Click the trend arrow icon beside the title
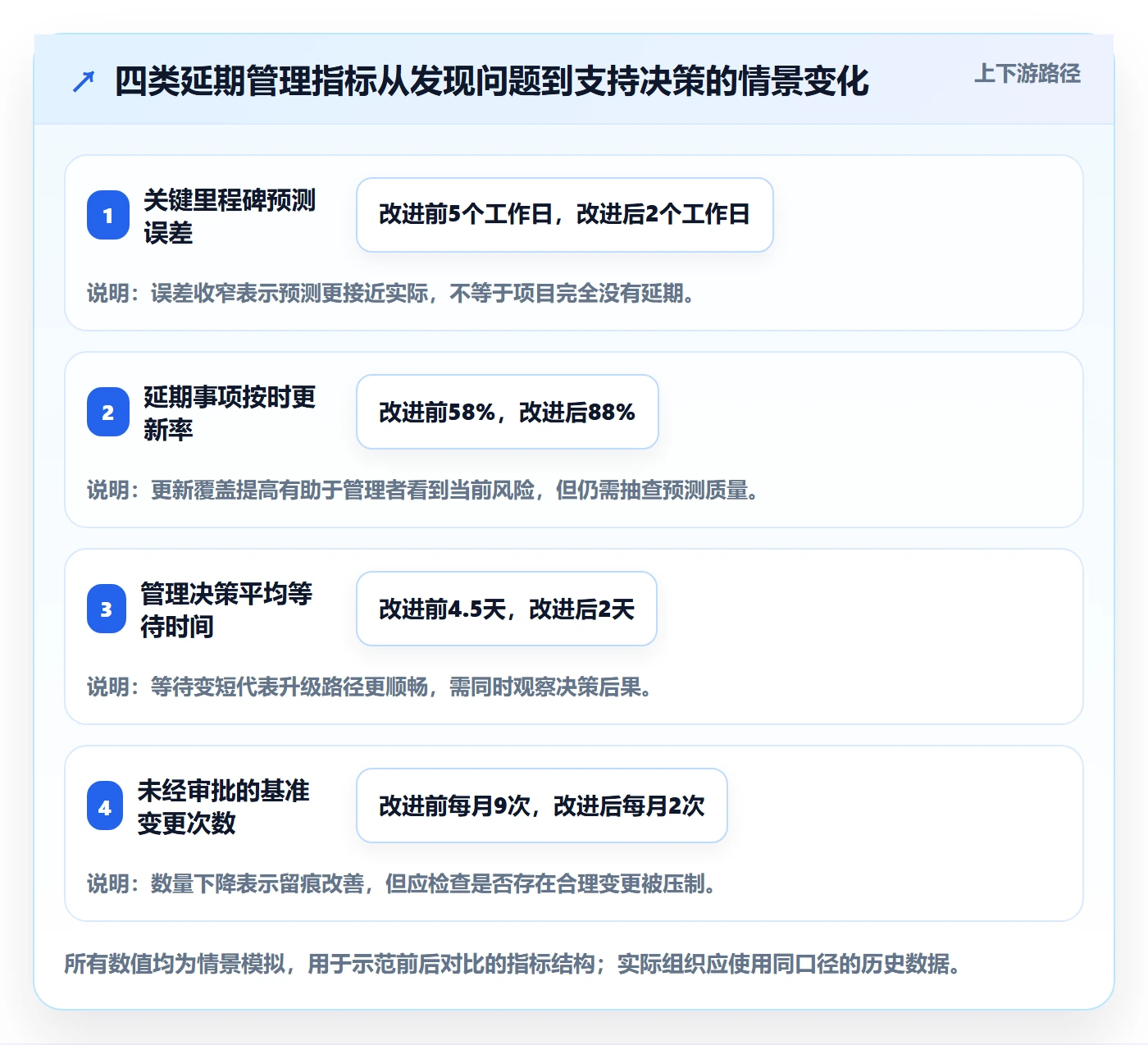The image size is (1148, 1045). pyautogui.click(x=83, y=81)
